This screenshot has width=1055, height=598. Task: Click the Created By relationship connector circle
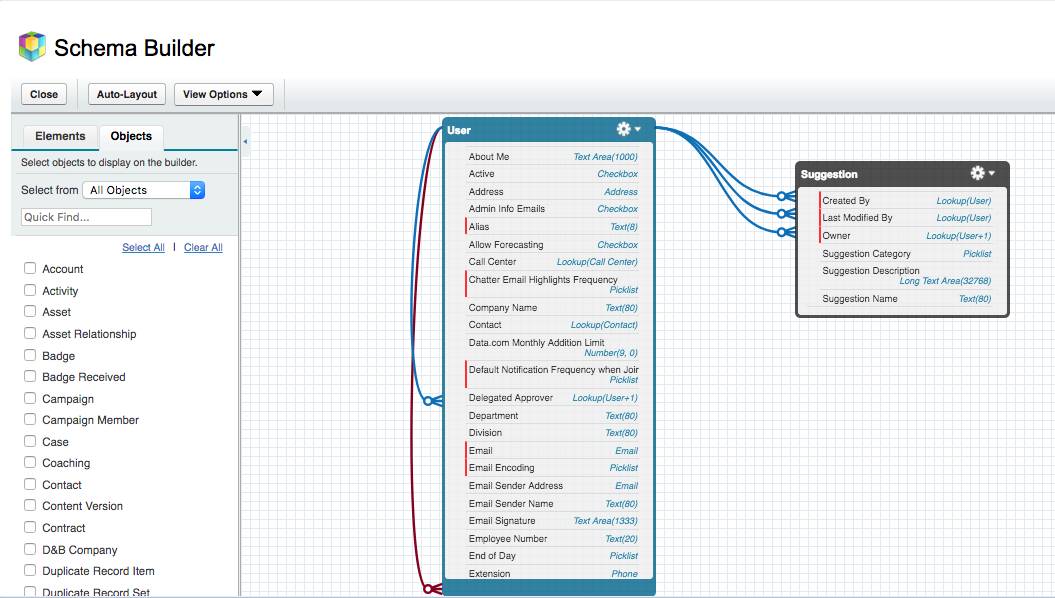point(781,196)
